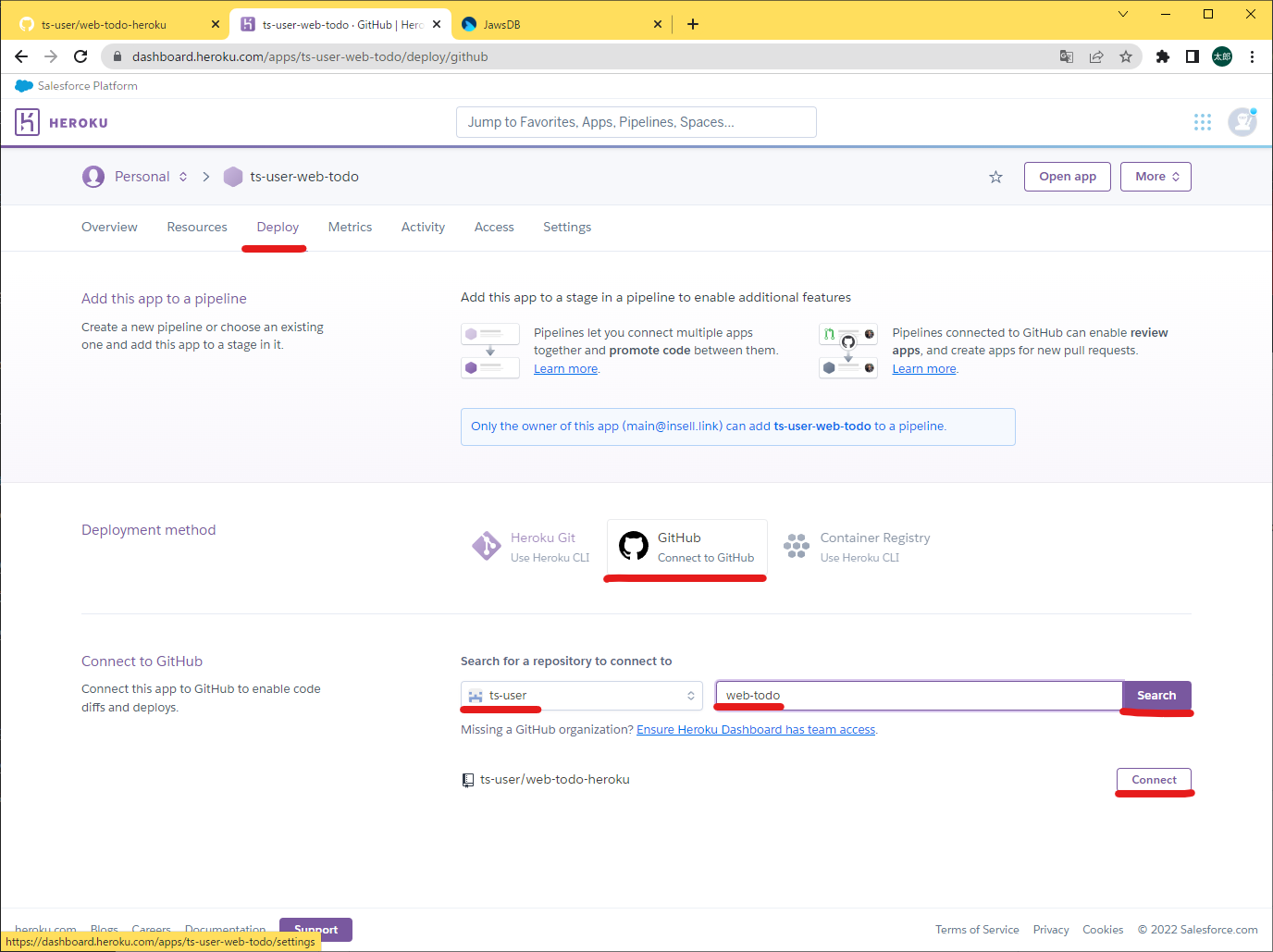This screenshot has height=952, width=1273.
Task: Open the More dropdown button
Action: 1156,177
